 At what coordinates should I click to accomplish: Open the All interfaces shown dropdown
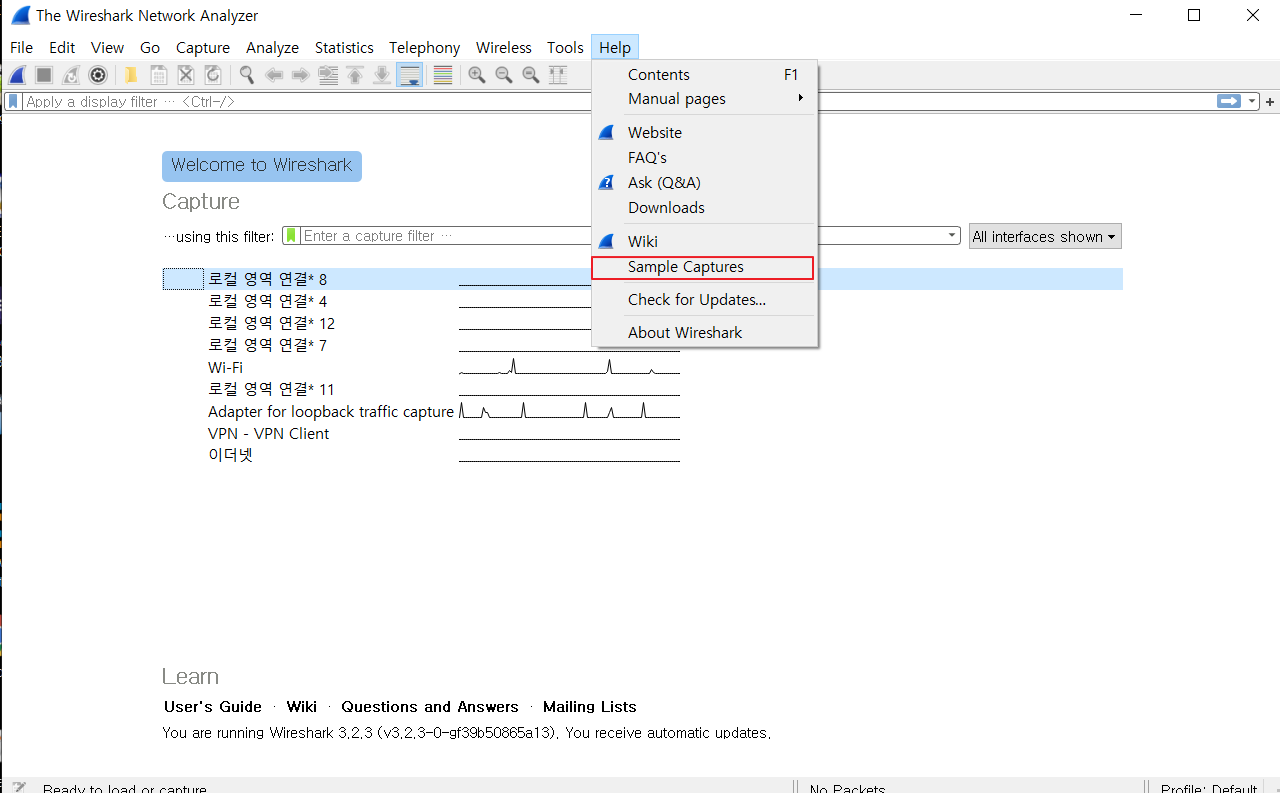point(1045,236)
